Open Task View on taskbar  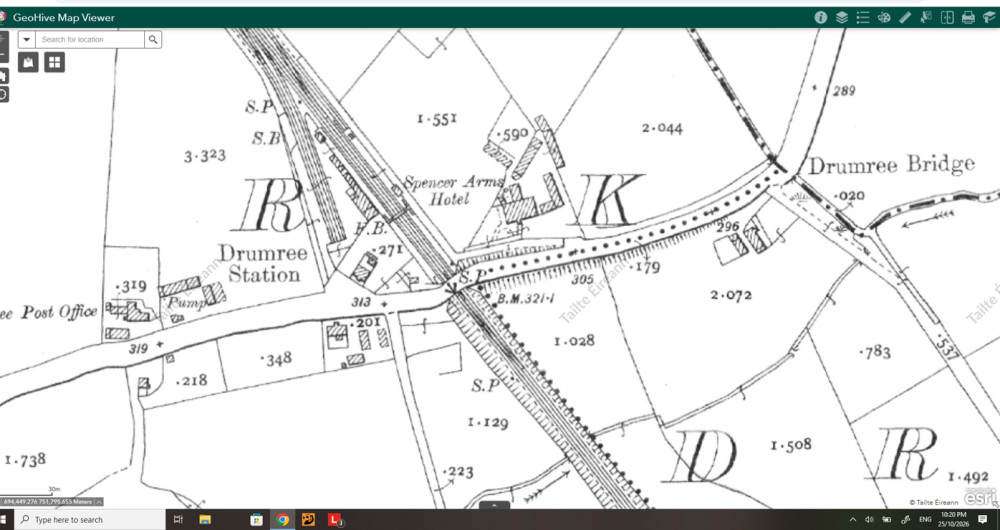click(x=179, y=520)
